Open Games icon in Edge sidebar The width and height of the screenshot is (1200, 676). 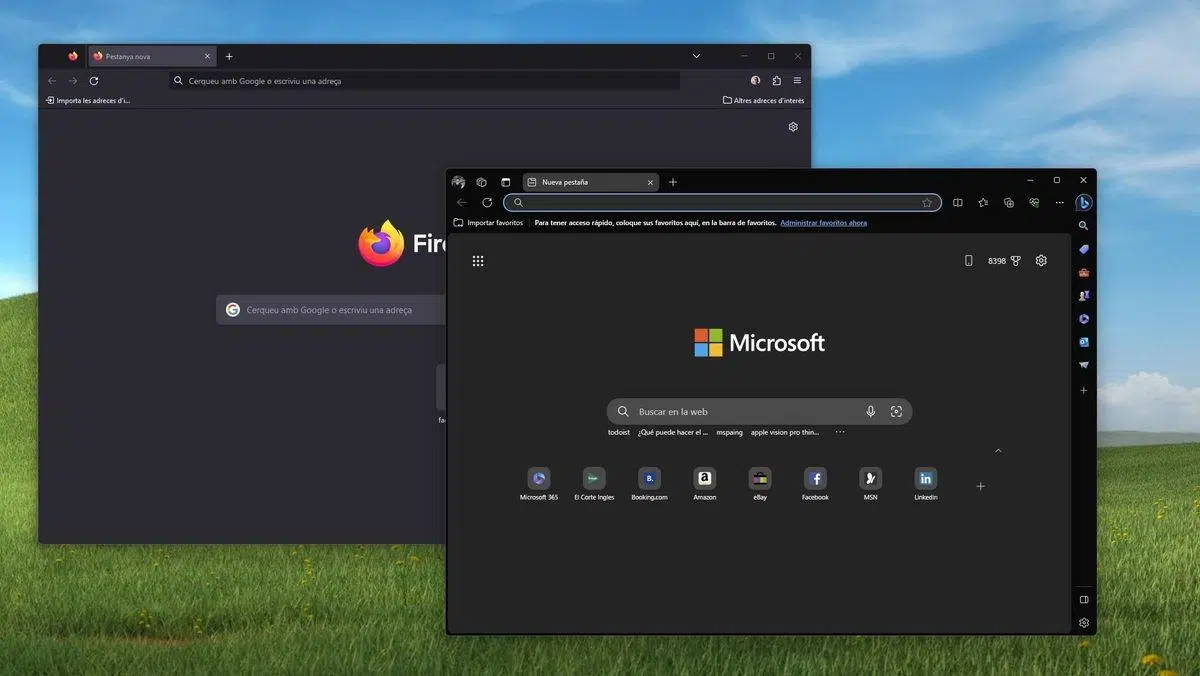(1084, 296)
